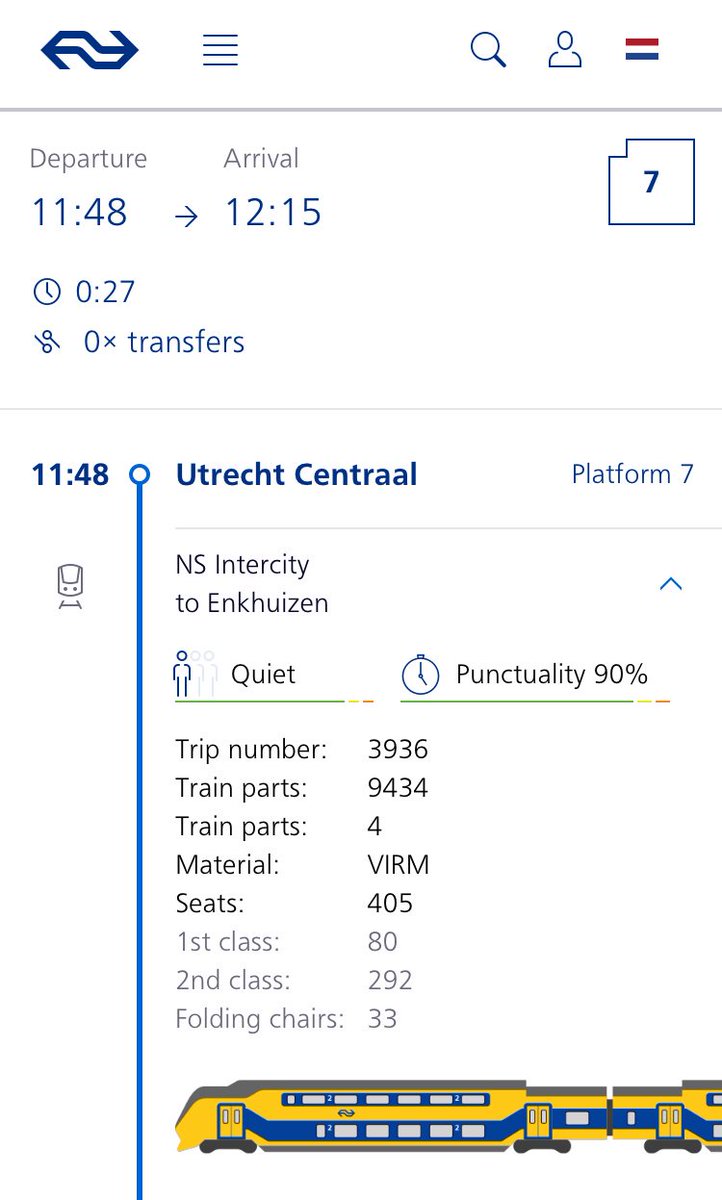The height and width of the screenshot is (1200, 722).
Task: Collapse the NS Intercity details chevron
Action: (x=671, y=583)
